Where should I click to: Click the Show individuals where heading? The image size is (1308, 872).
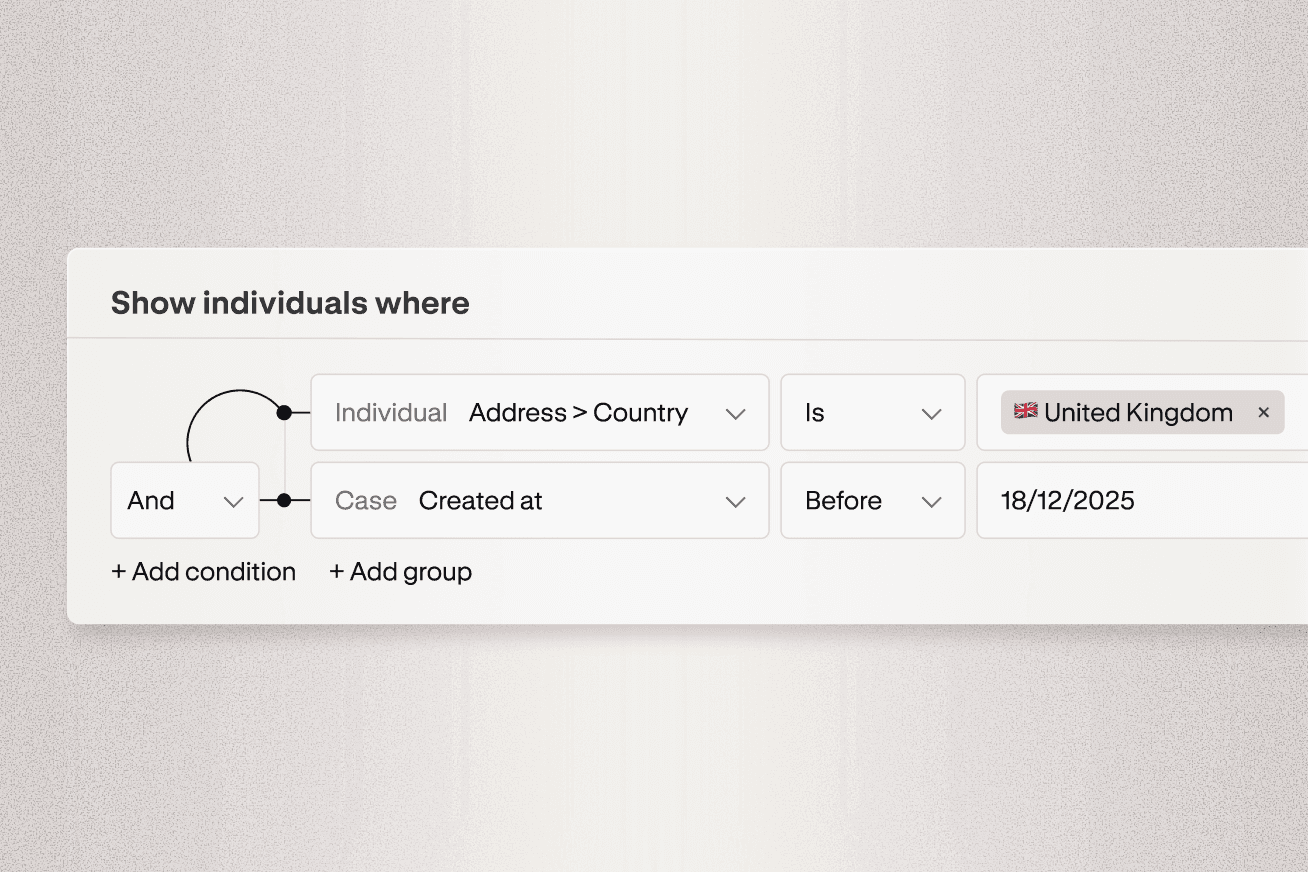pyautogui.click(x=290, y=303)
